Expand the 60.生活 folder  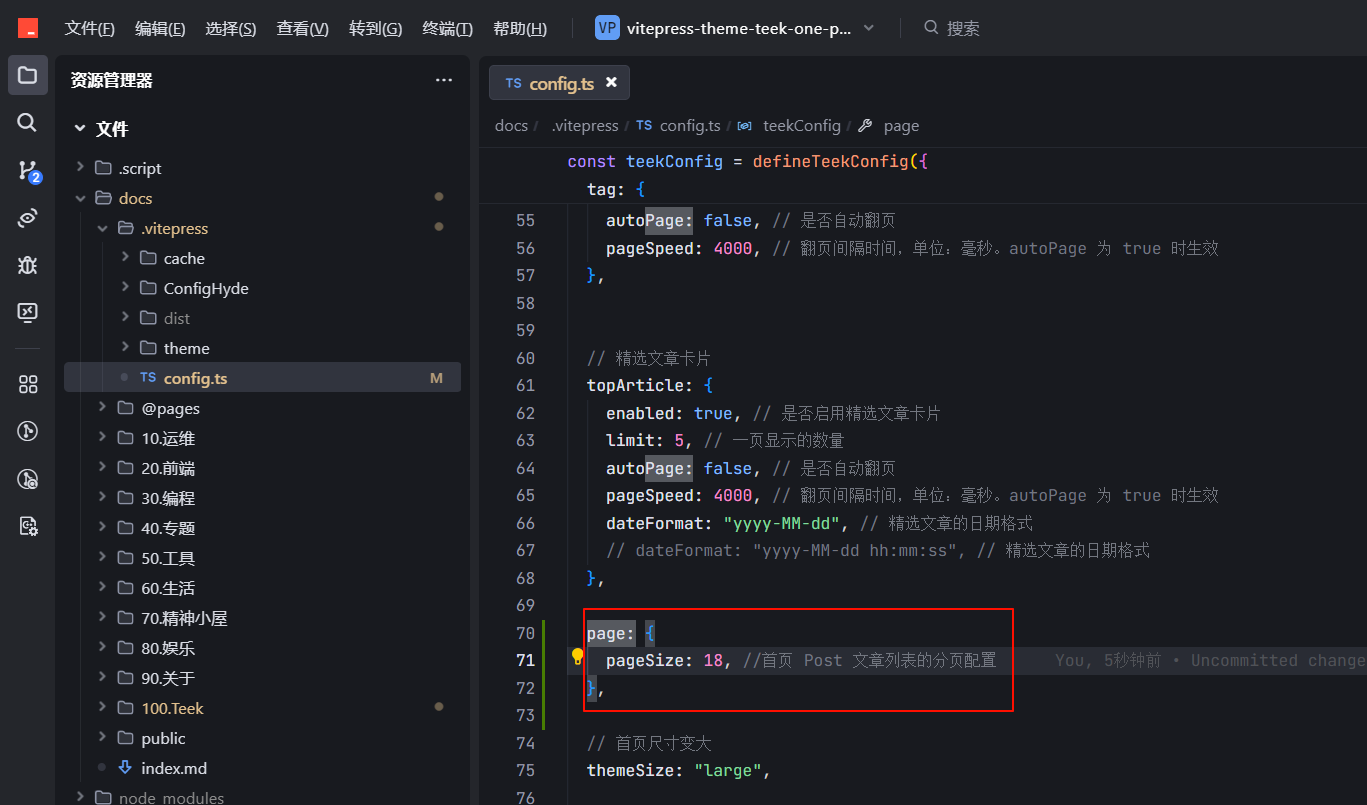[x=262, y=588]
